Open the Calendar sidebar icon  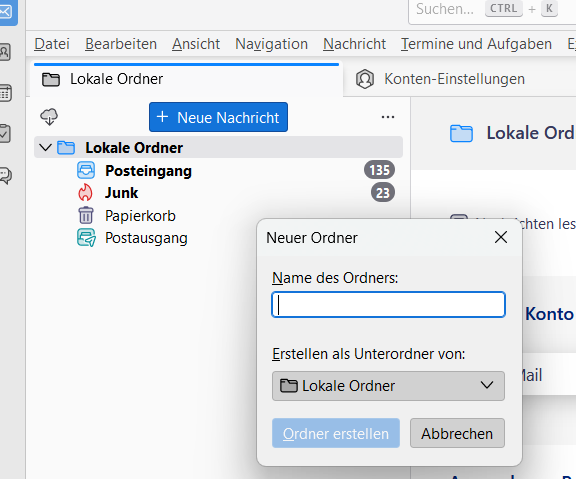(5, 93)
